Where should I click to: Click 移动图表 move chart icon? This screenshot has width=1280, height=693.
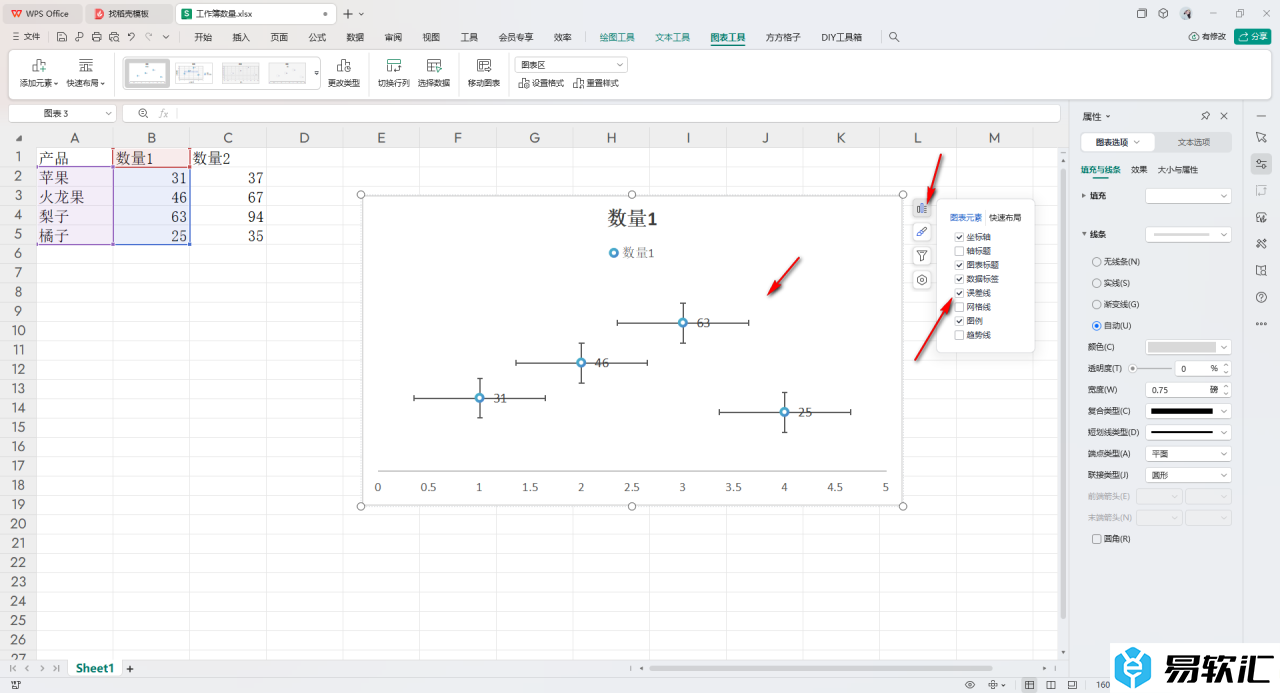(484, 65)
